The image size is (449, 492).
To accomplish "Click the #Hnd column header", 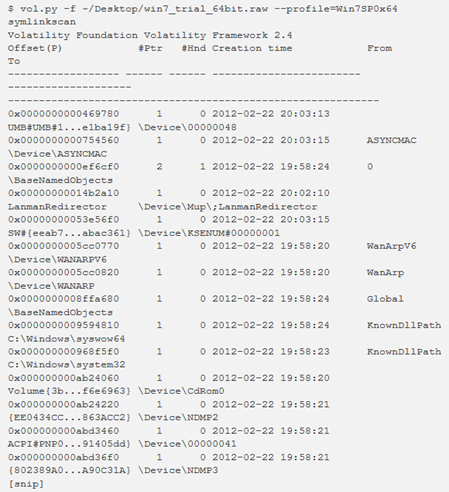I will [194, 49].
